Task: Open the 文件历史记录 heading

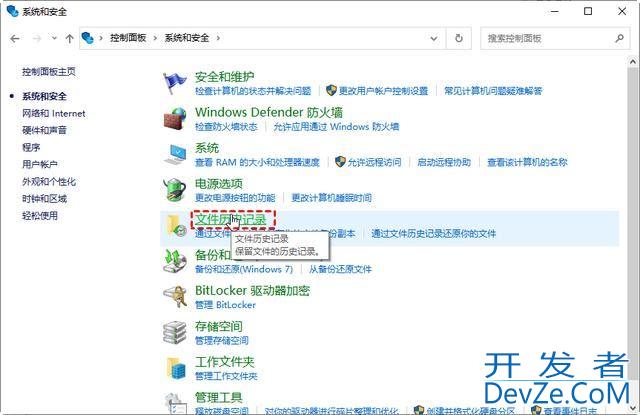Action: click(x=231, y=220)
